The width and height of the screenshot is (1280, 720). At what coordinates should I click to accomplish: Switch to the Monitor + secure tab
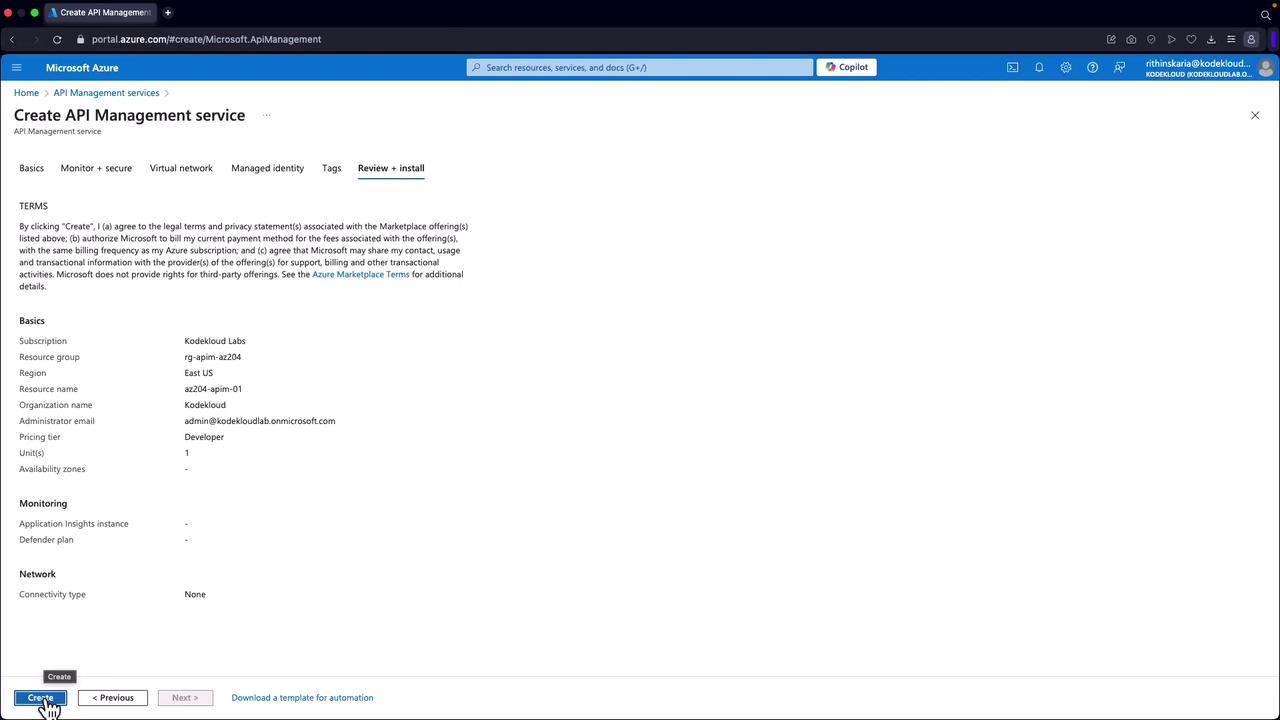pyautogui.click(x=96, y=168)
